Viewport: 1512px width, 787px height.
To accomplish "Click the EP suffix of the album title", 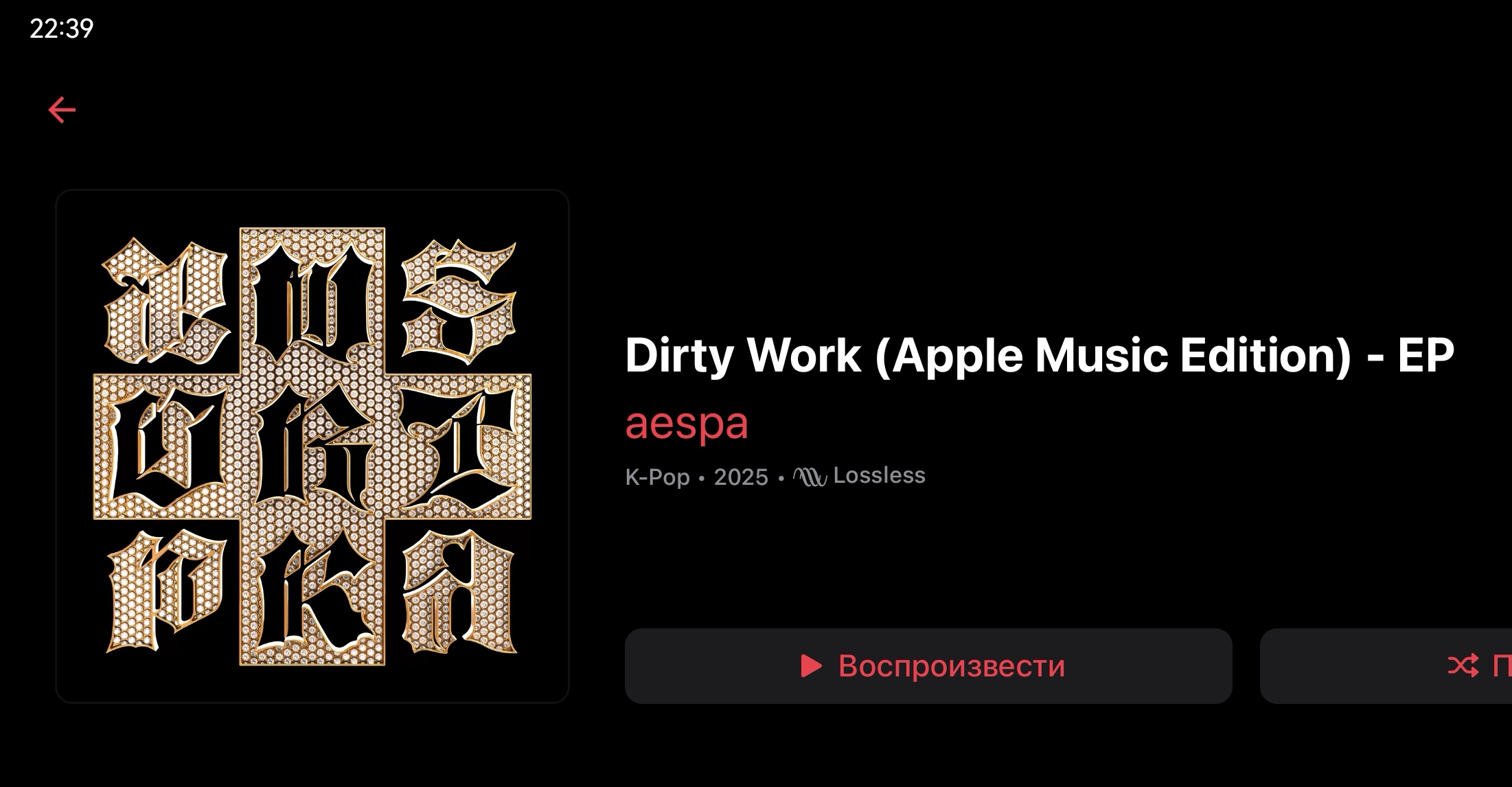I will 1426,356.
